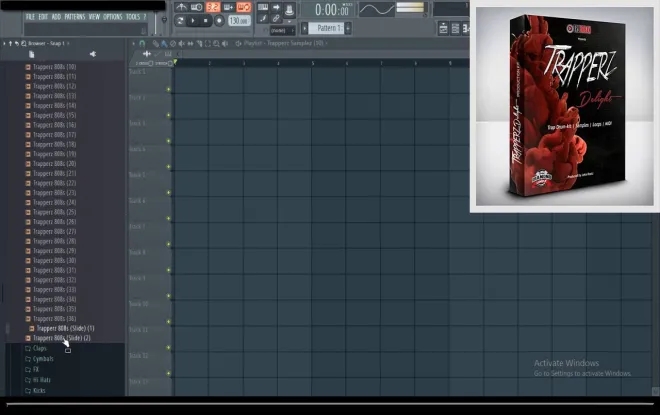This screenshot has height=415, width=660.
Task: Open ADD menu
Action: [56, 17]
